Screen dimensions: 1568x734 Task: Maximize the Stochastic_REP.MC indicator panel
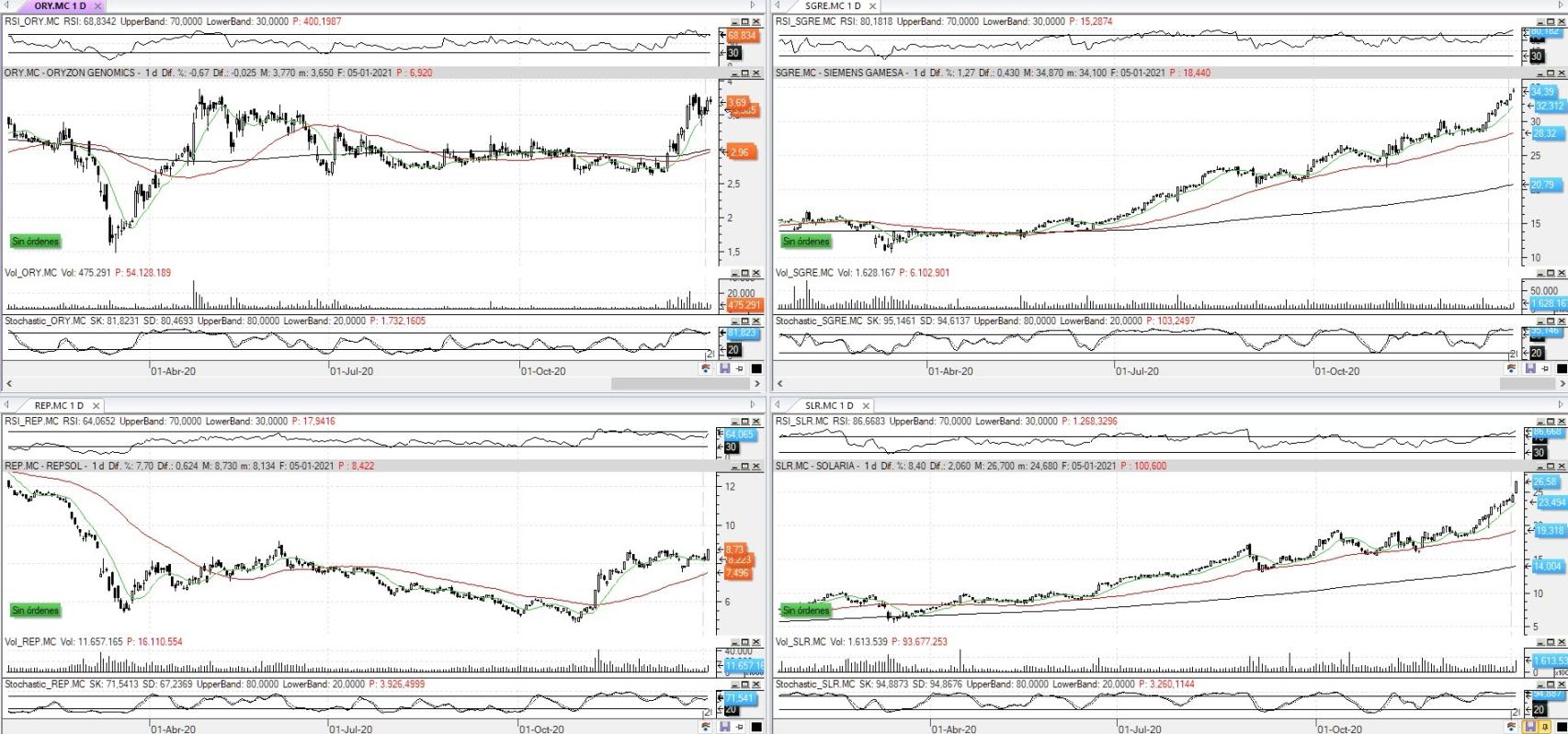(x=745, y=684)
